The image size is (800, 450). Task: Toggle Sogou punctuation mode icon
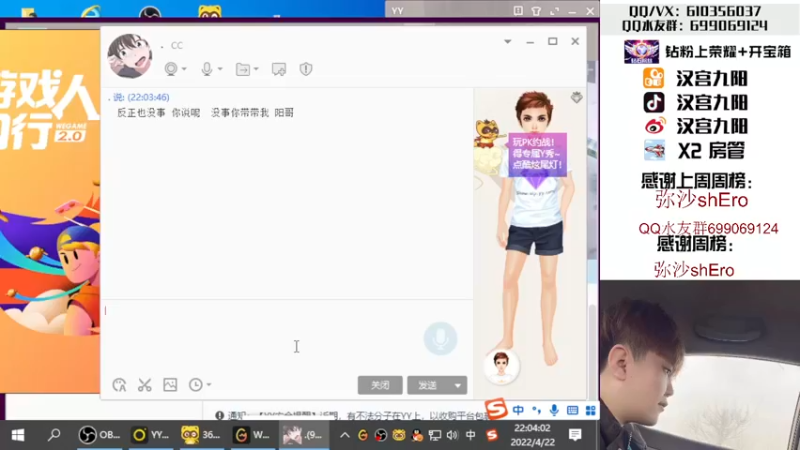(x=536, y=410)
